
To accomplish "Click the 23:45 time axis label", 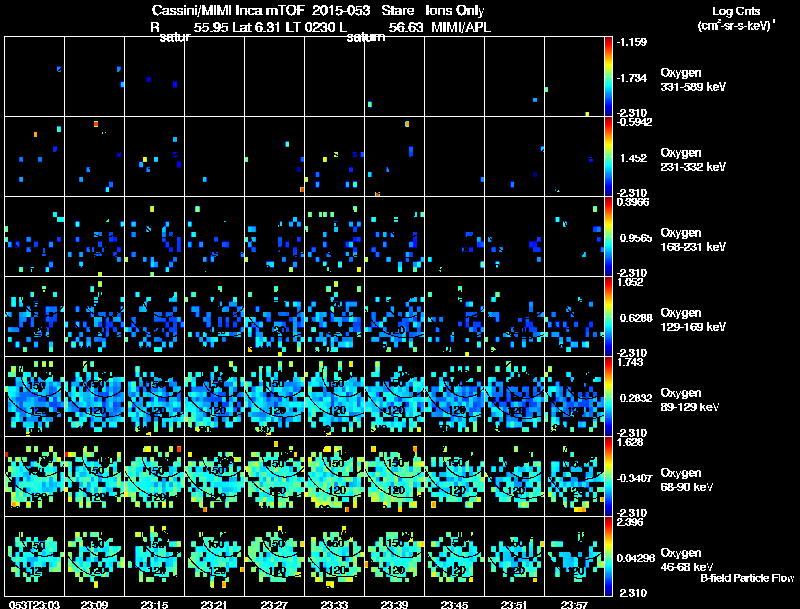I will 454,604.
